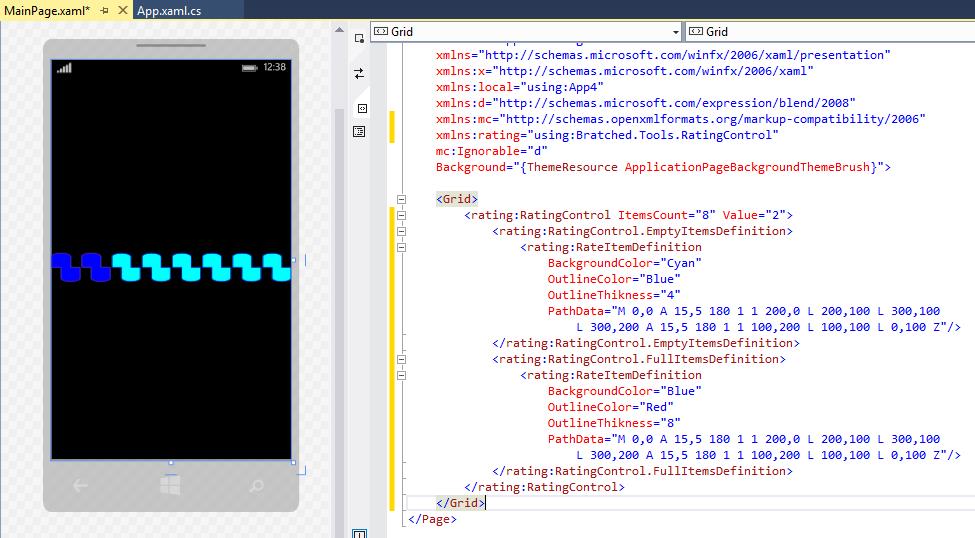Viewport: 975px width, 538px height.
Task: Click BackgroundColor="Cyan" line
Action: (624, 263)
